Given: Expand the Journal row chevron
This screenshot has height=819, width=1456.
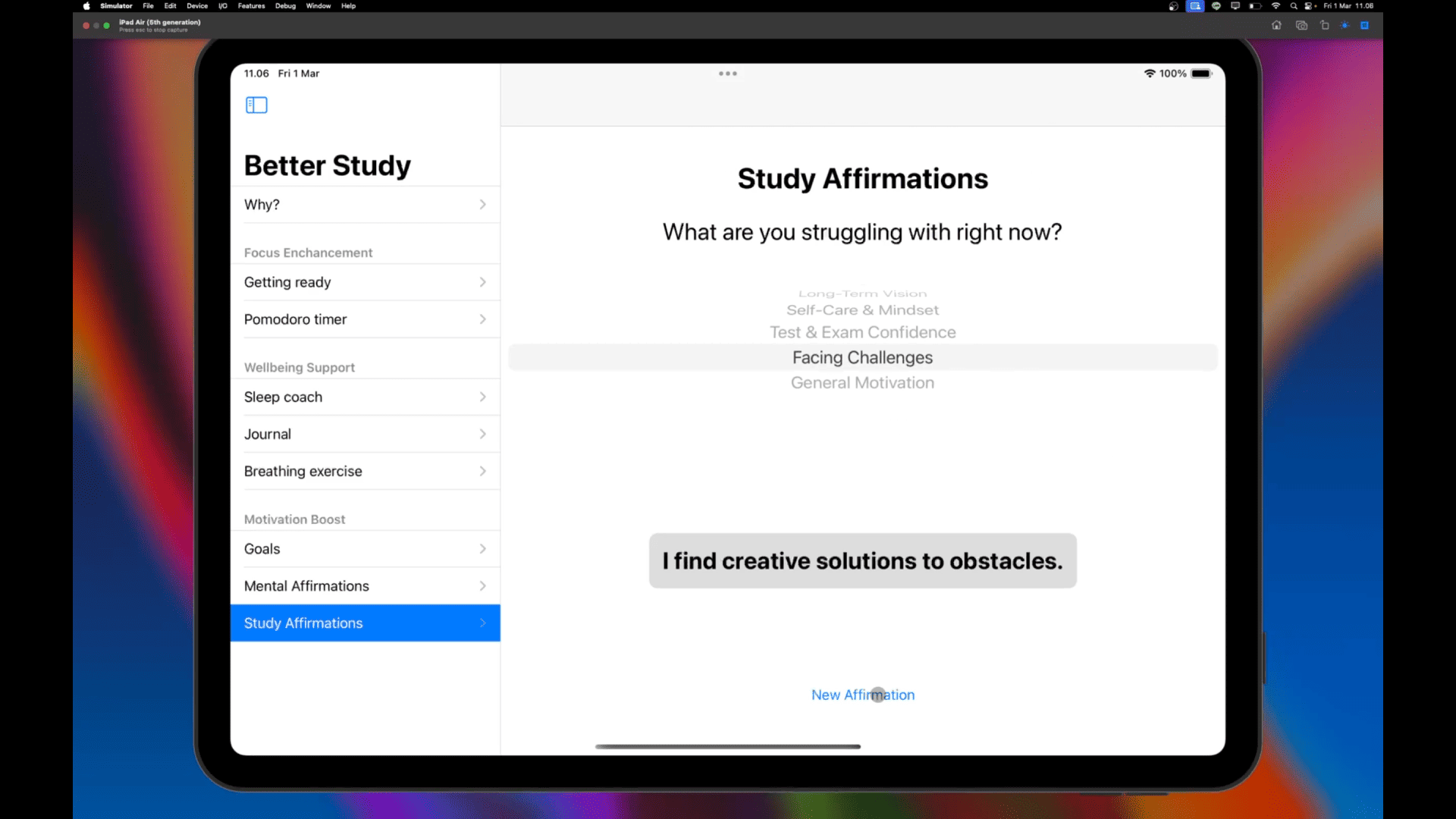Looking at the screenshot, I should [x=482, y=434].
